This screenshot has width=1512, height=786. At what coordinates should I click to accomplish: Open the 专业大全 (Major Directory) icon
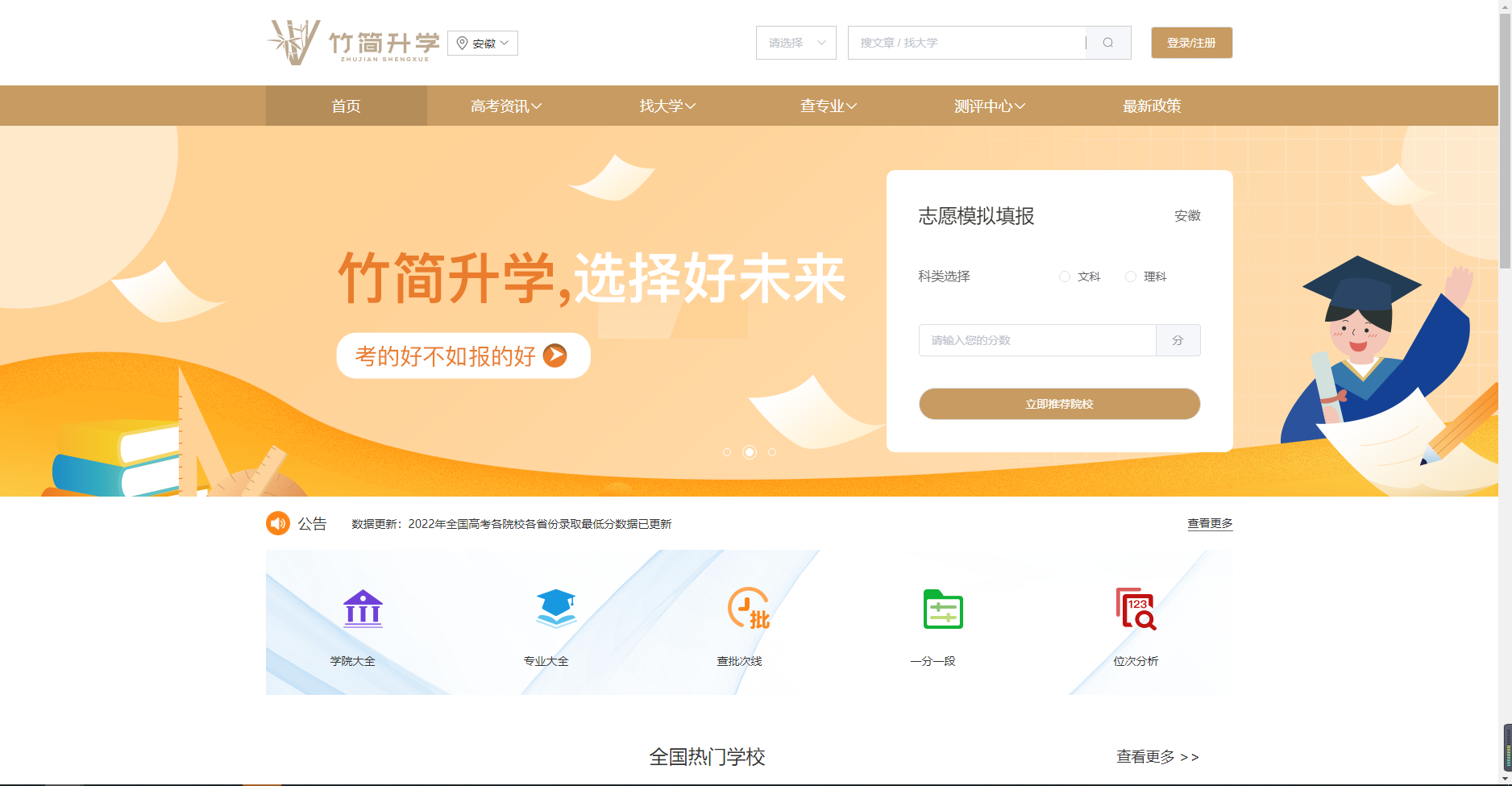pyautogui.click(x=554, y=610)
